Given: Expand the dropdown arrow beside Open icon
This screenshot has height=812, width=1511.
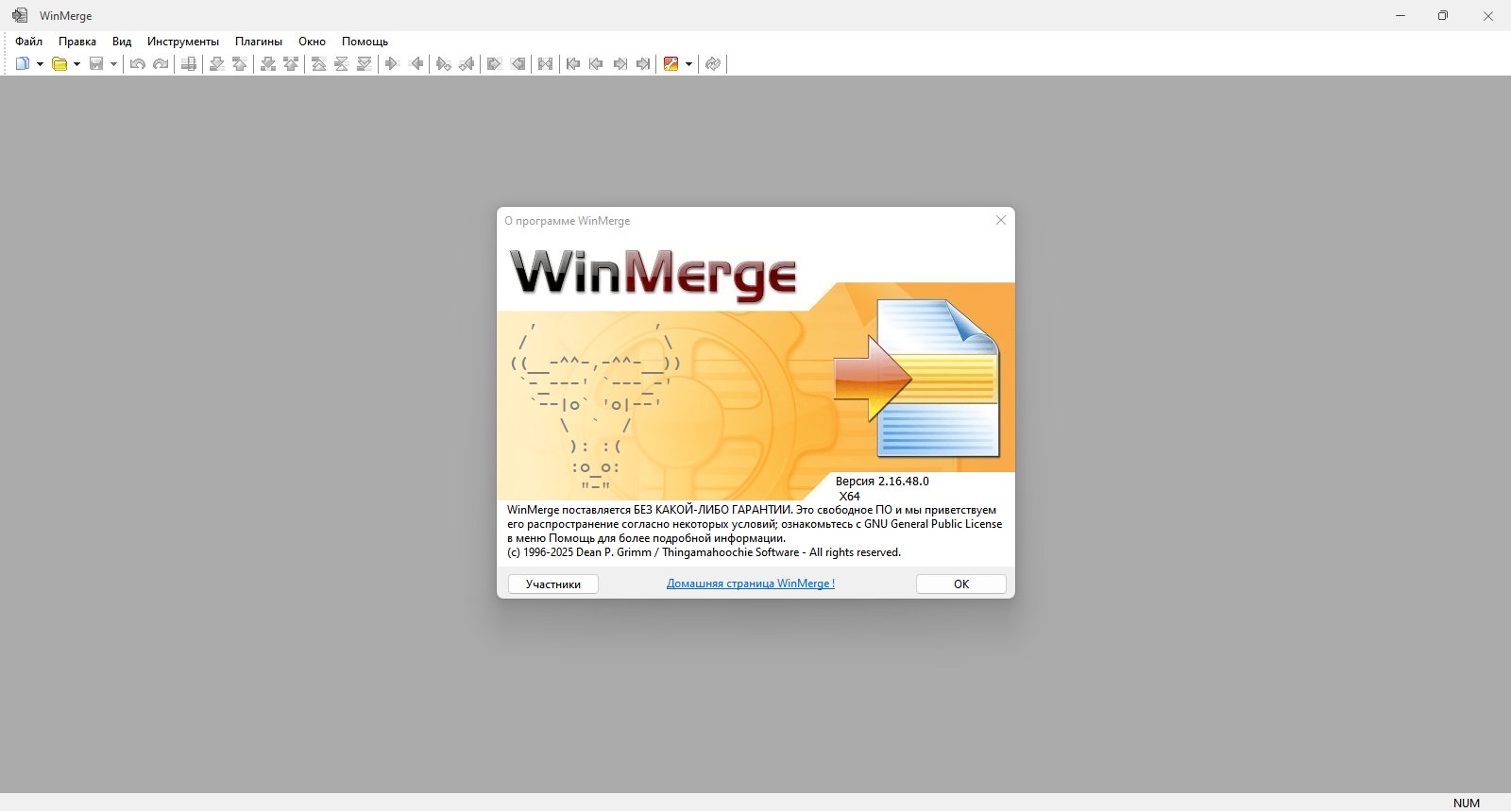Looking at the screenshot, I should 76,64.
